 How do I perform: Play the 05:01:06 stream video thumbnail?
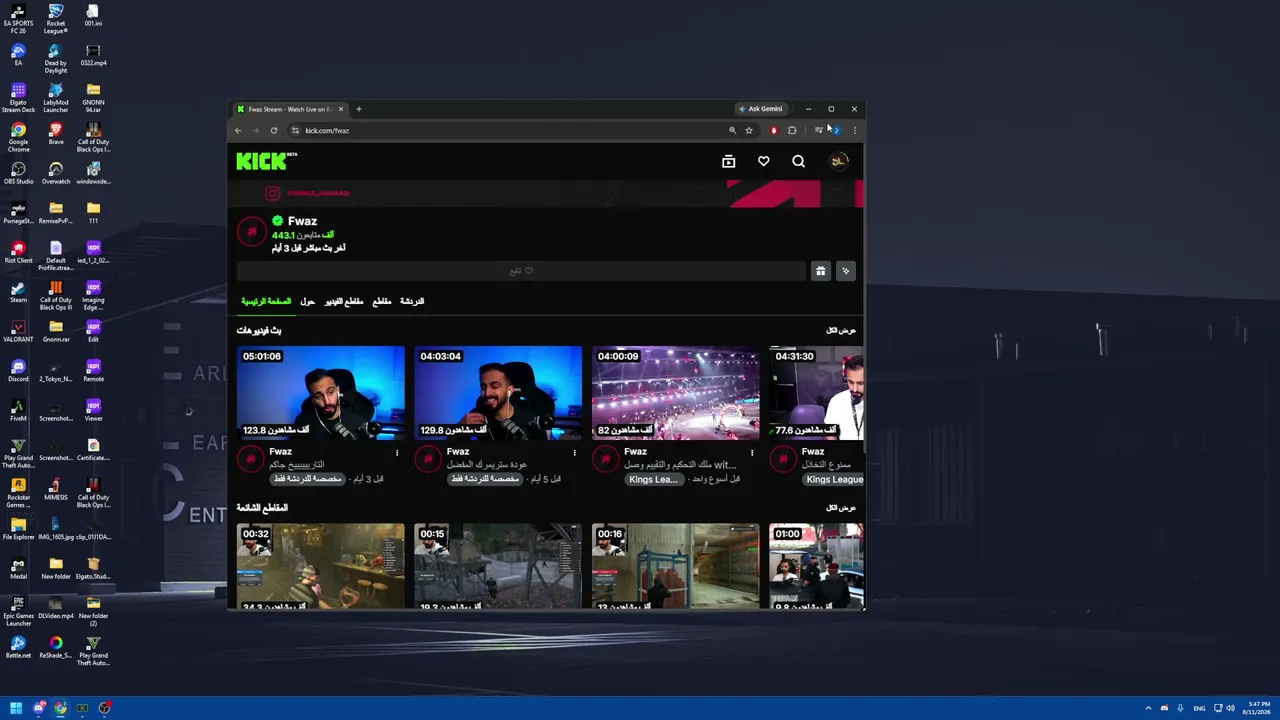click(321, 393)
